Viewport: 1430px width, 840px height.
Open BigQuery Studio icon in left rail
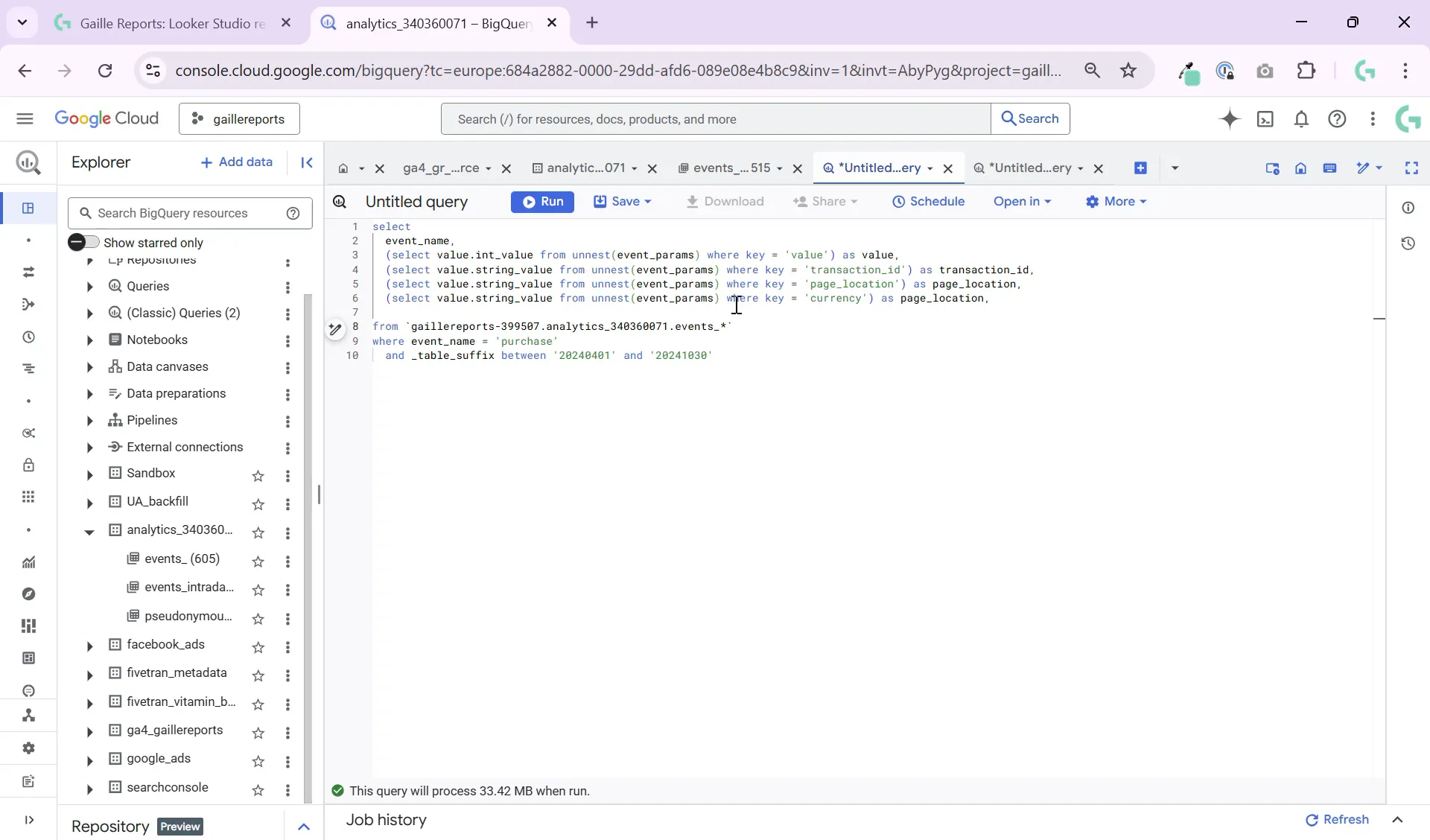[x=28, y=208]
